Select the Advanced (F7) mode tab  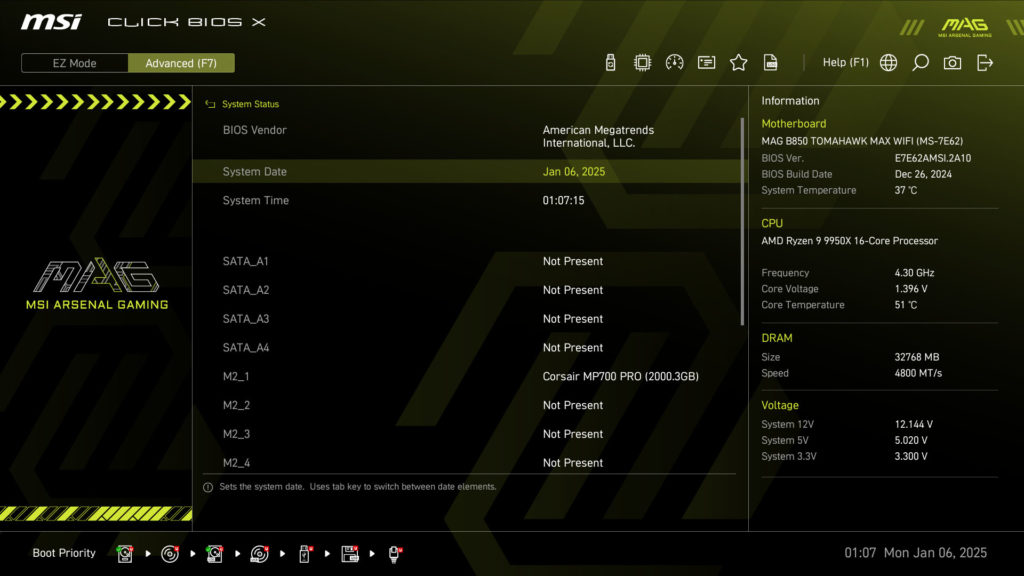click(x=181, y=63)
